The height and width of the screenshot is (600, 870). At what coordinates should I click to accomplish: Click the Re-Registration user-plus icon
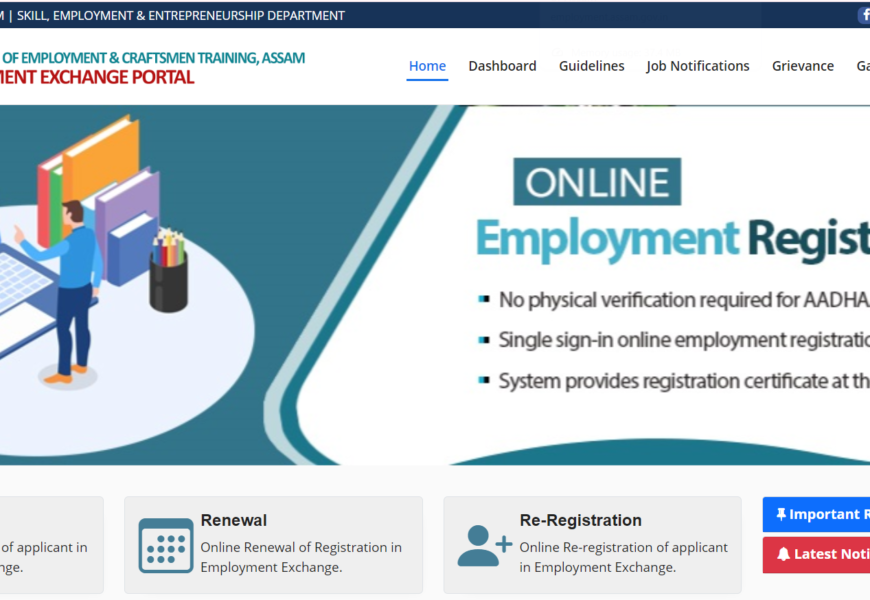[x=484, y=545]
